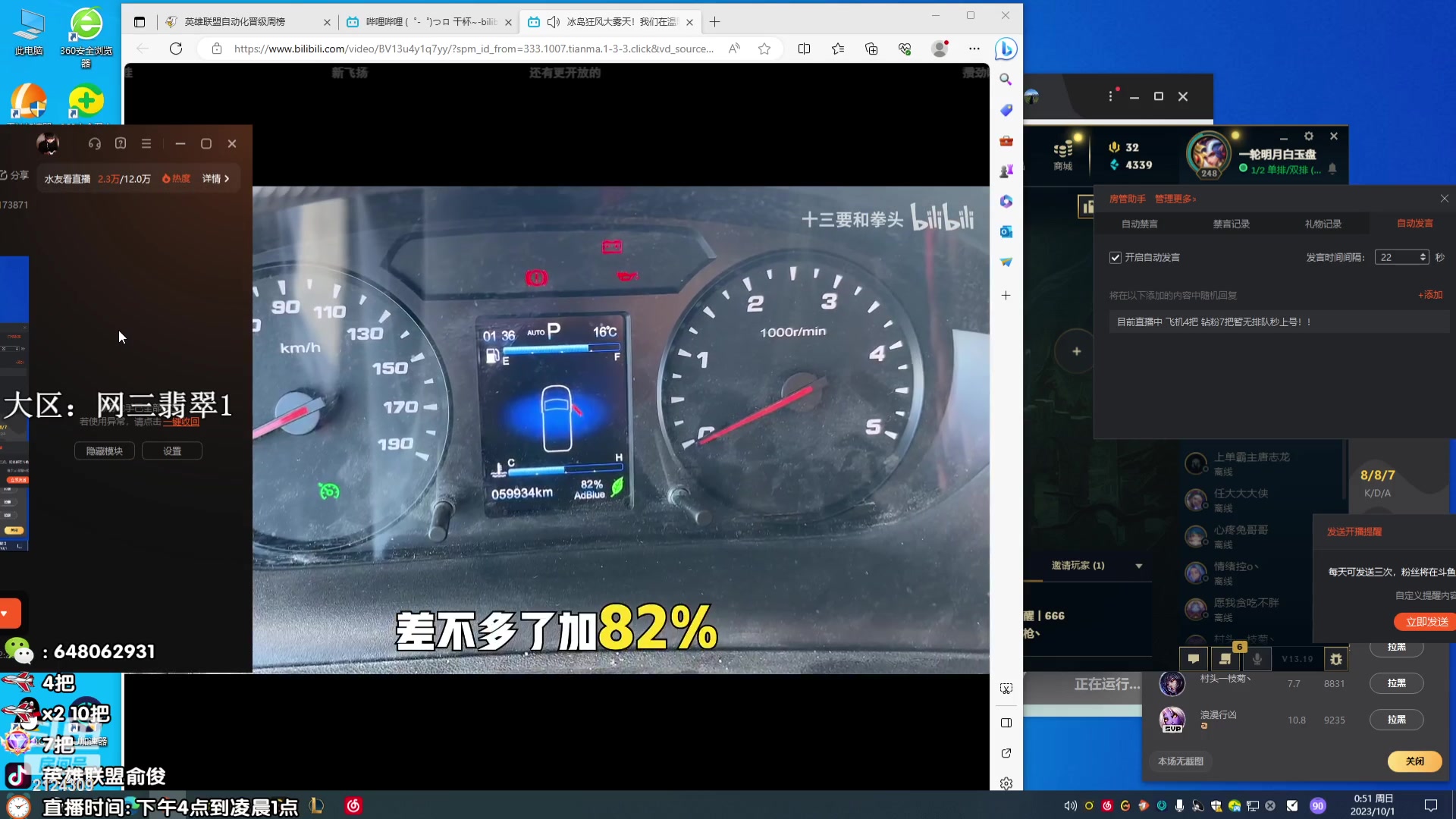Open League client chat bubble icon
Screen dimensions: 1456x819
1194,659
